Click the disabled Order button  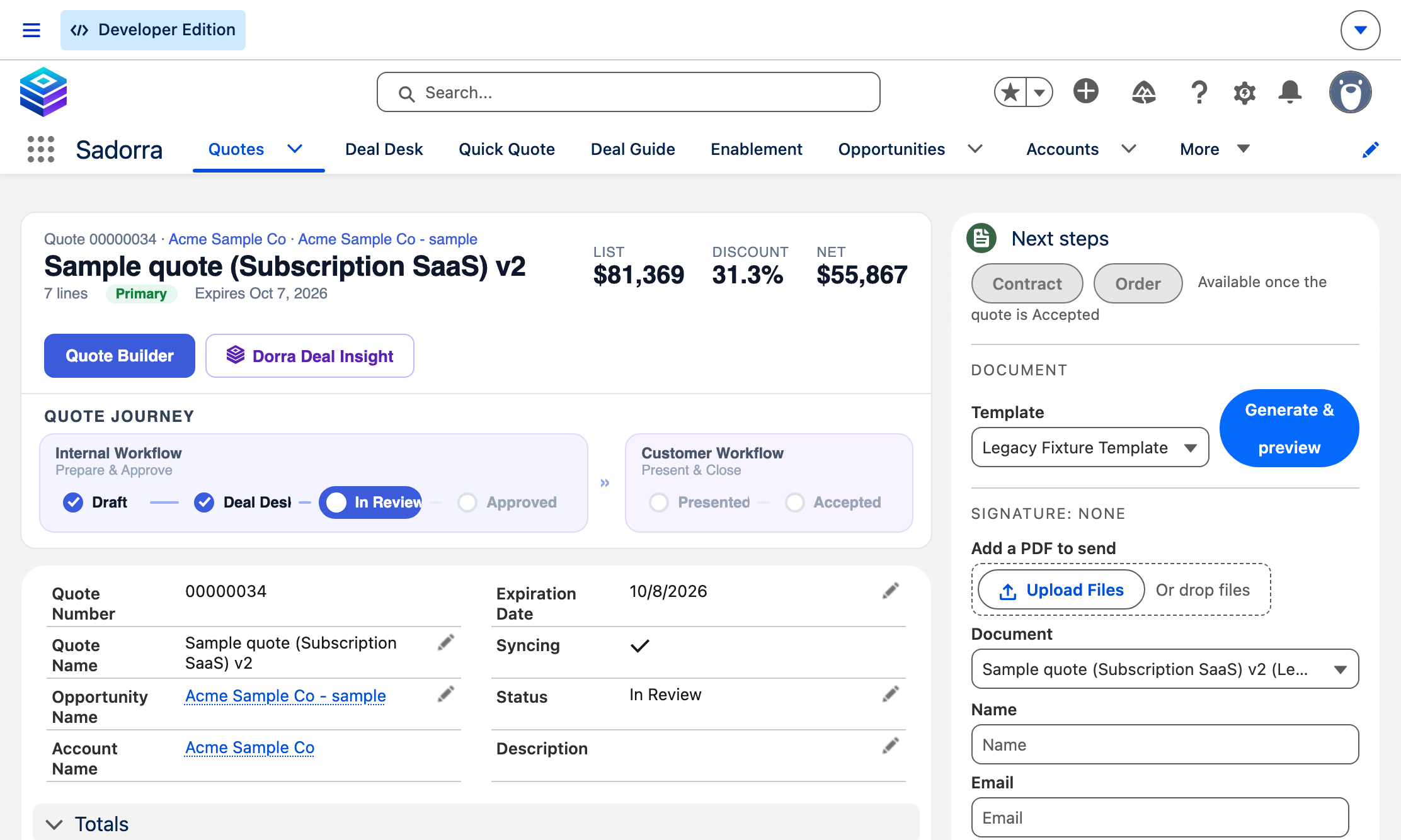pyautogui.click(x=1138, y=283)
